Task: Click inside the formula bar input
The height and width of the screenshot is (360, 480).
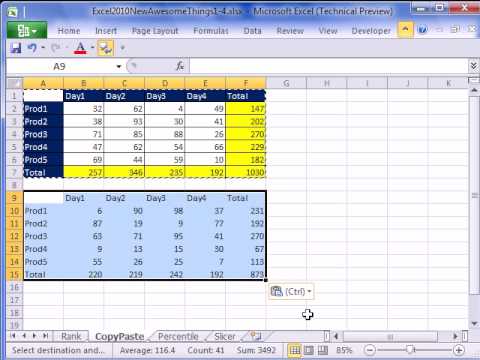Action: (x=328, y=66)
